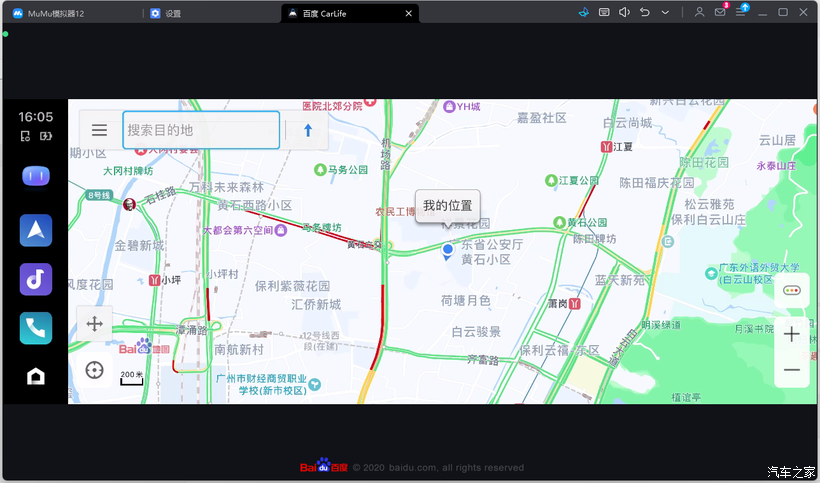This screenshot has height=483, width=820.
Task: Go to CarLife home screen
Action: coord(36,376)
